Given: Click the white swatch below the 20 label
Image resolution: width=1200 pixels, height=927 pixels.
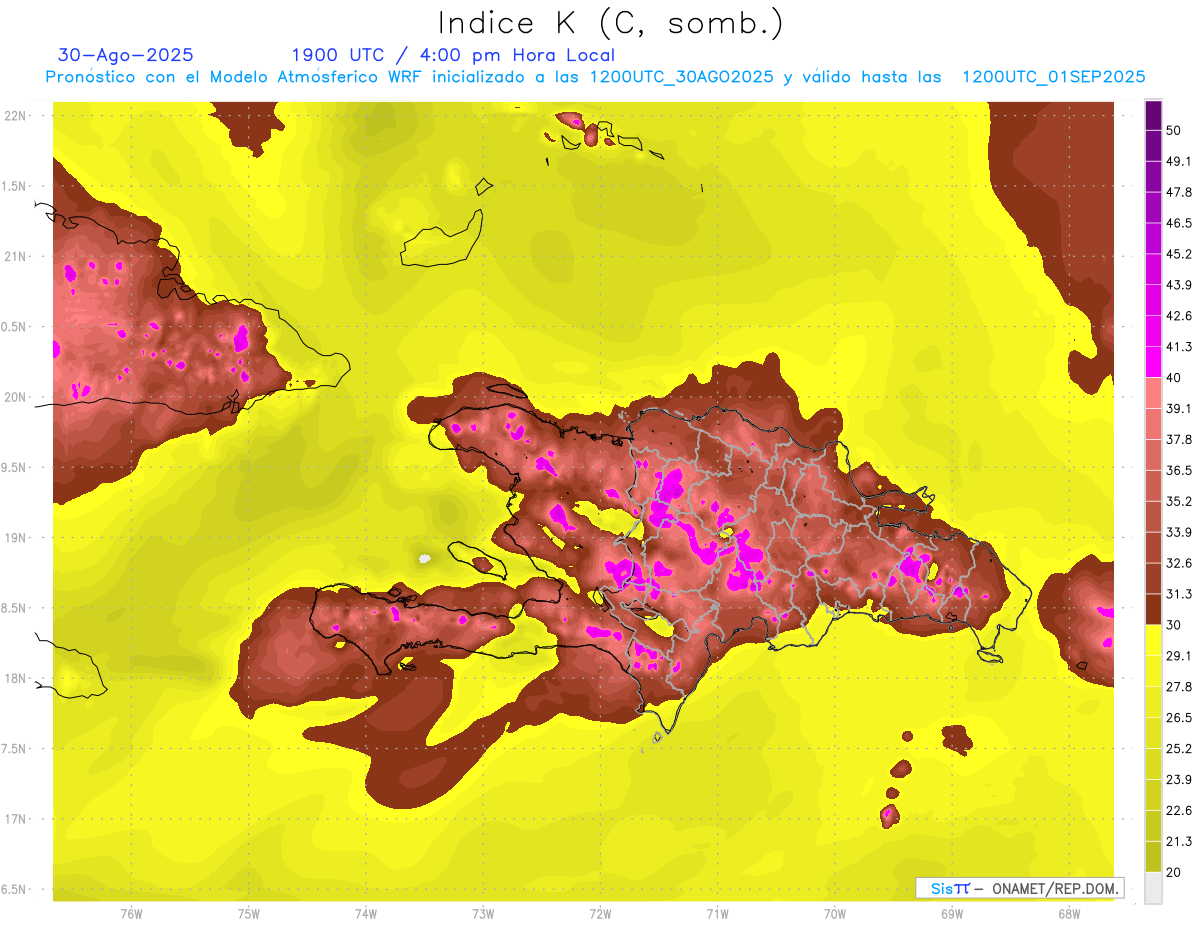Looking at the screenshot, I should click(x=1153, y=887).
